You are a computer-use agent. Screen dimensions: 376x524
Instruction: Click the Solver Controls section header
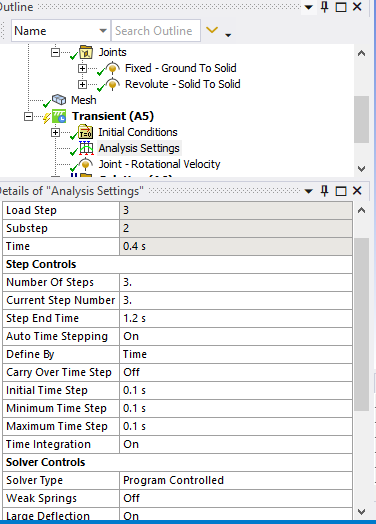tap(177, 463)
